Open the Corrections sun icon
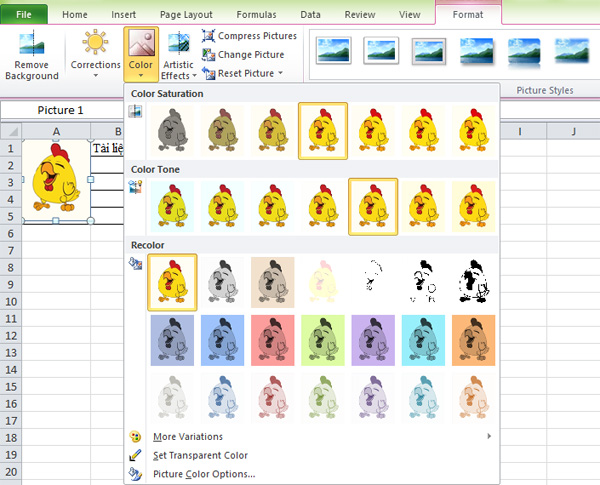The image size is (600, 485). (x=95, y=41)
